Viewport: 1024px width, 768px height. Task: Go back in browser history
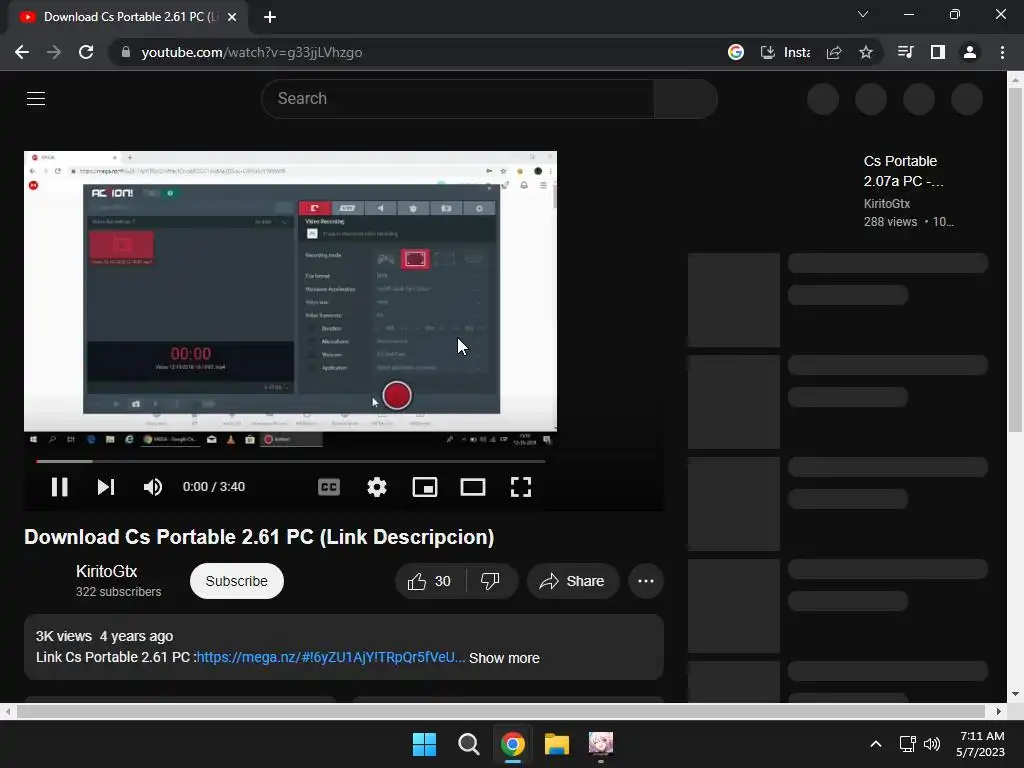(x=22, y=52)
